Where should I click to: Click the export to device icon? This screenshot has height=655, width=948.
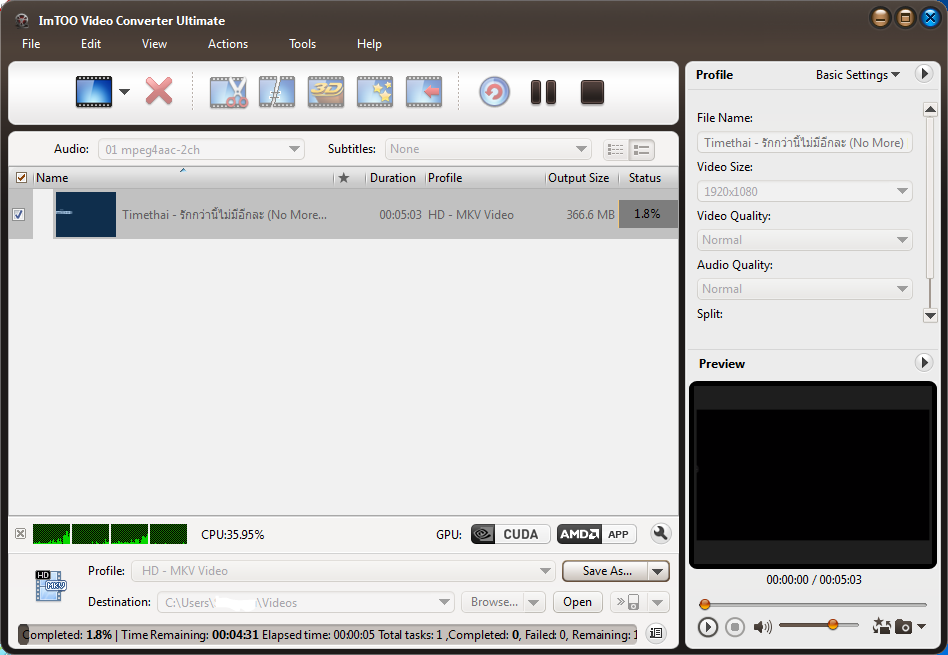click(x=629, y=602)
